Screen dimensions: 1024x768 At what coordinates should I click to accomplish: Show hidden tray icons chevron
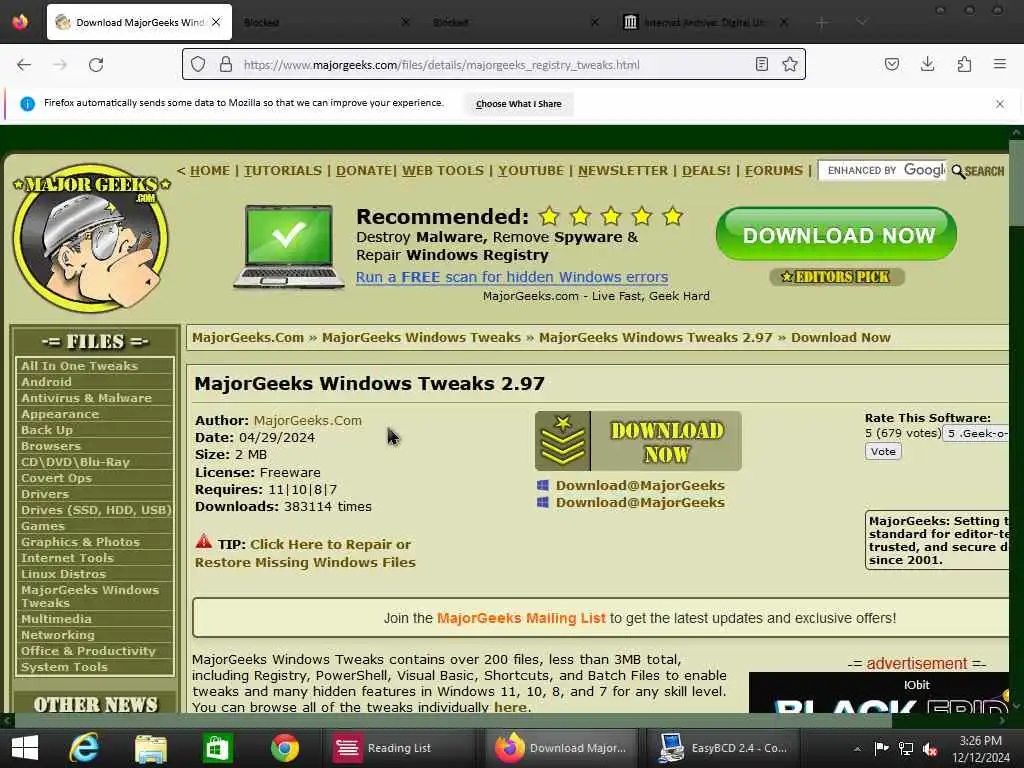click(857, 748)
